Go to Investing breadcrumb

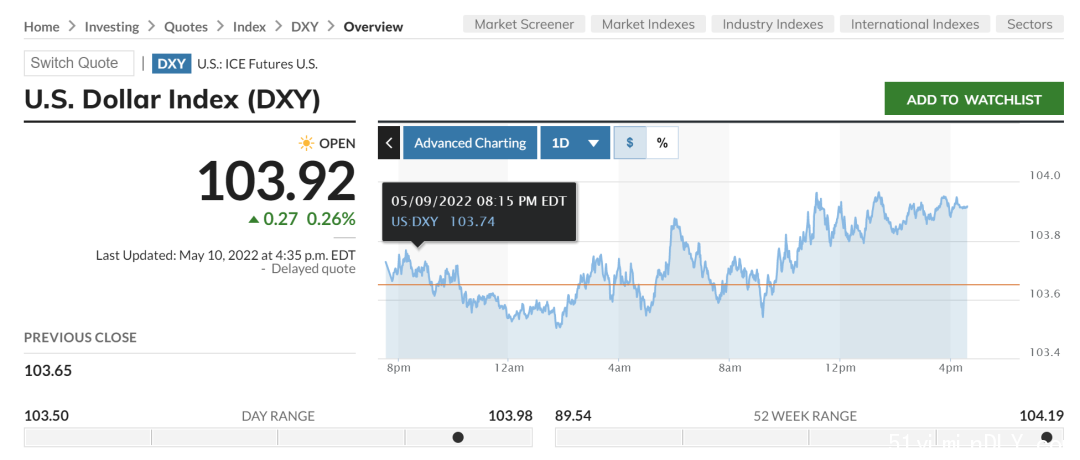112,27
